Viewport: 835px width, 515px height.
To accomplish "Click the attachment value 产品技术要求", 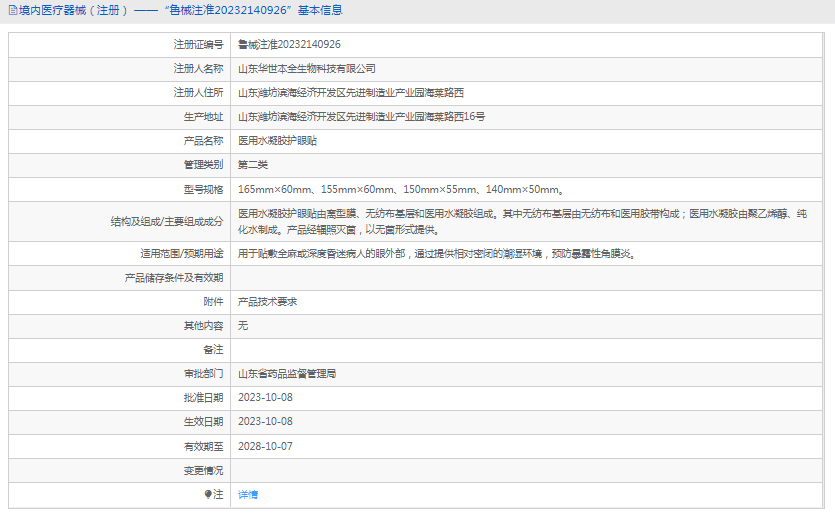I will [267, 301].
